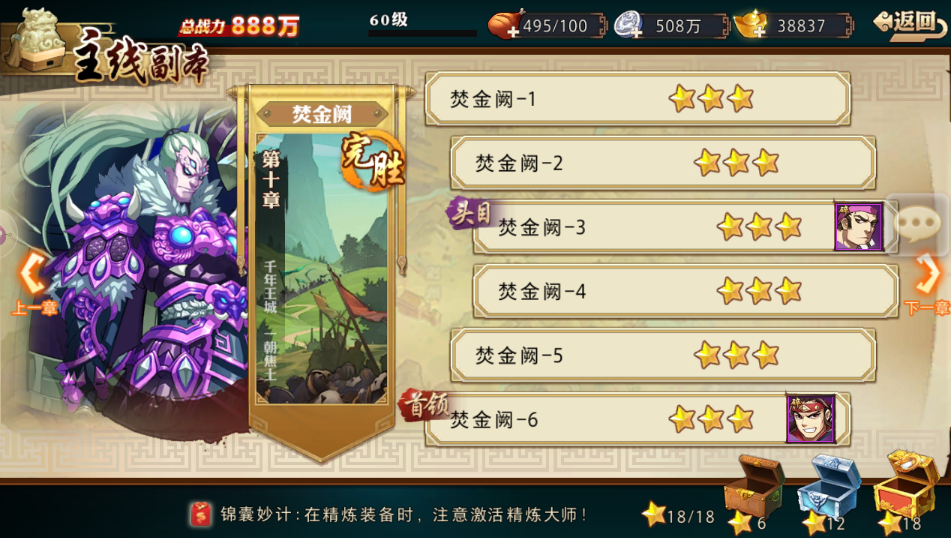The image size is (951, 538).
Task: Go to previous chapter with 上一章 arrow
Action: point(34,284)
